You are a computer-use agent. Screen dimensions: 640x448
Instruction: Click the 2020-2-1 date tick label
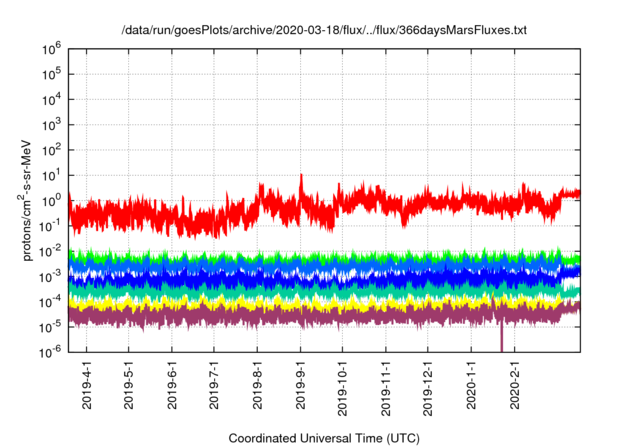click(515, 386)
